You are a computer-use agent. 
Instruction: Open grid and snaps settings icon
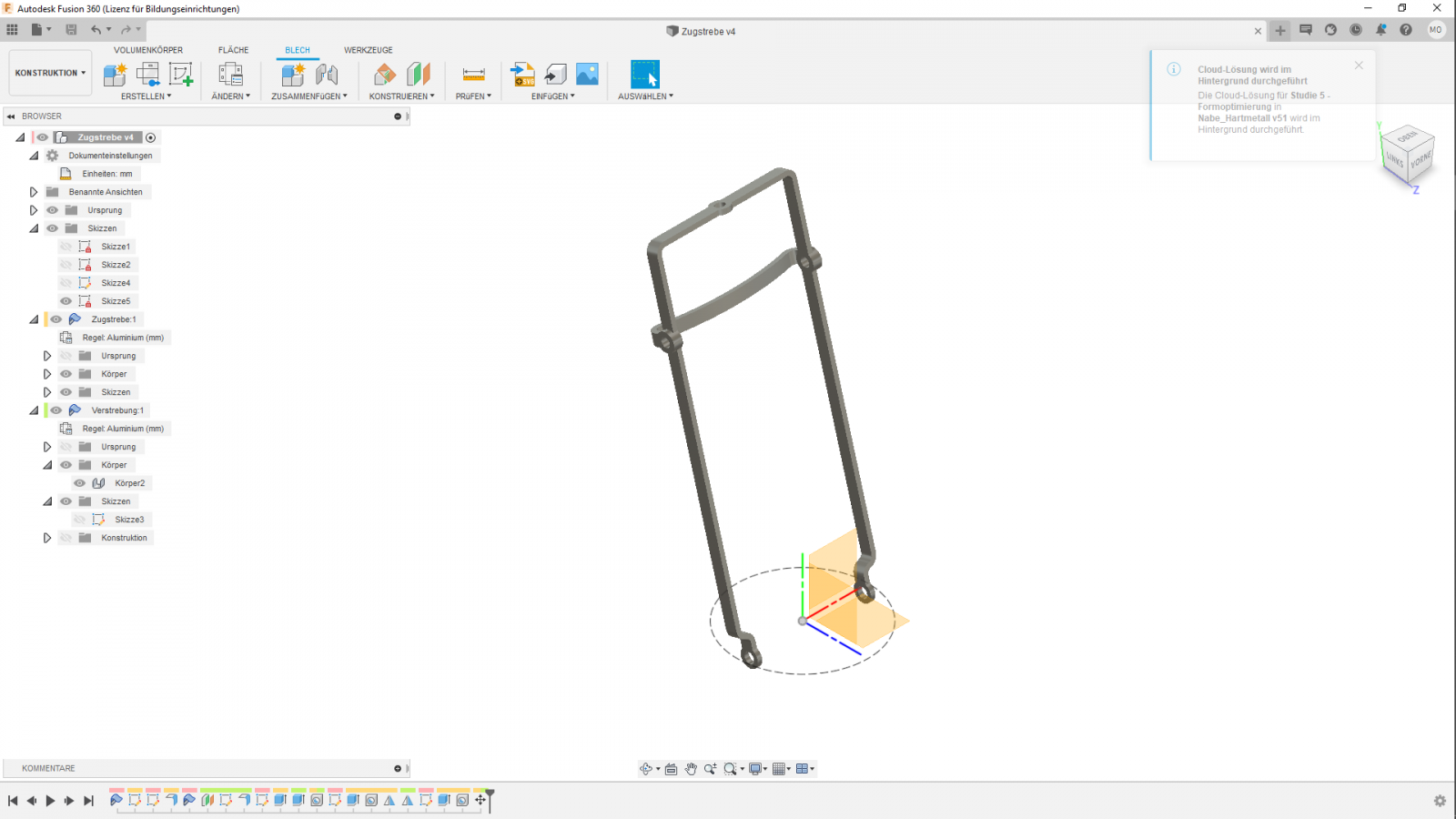click(779, 769)
